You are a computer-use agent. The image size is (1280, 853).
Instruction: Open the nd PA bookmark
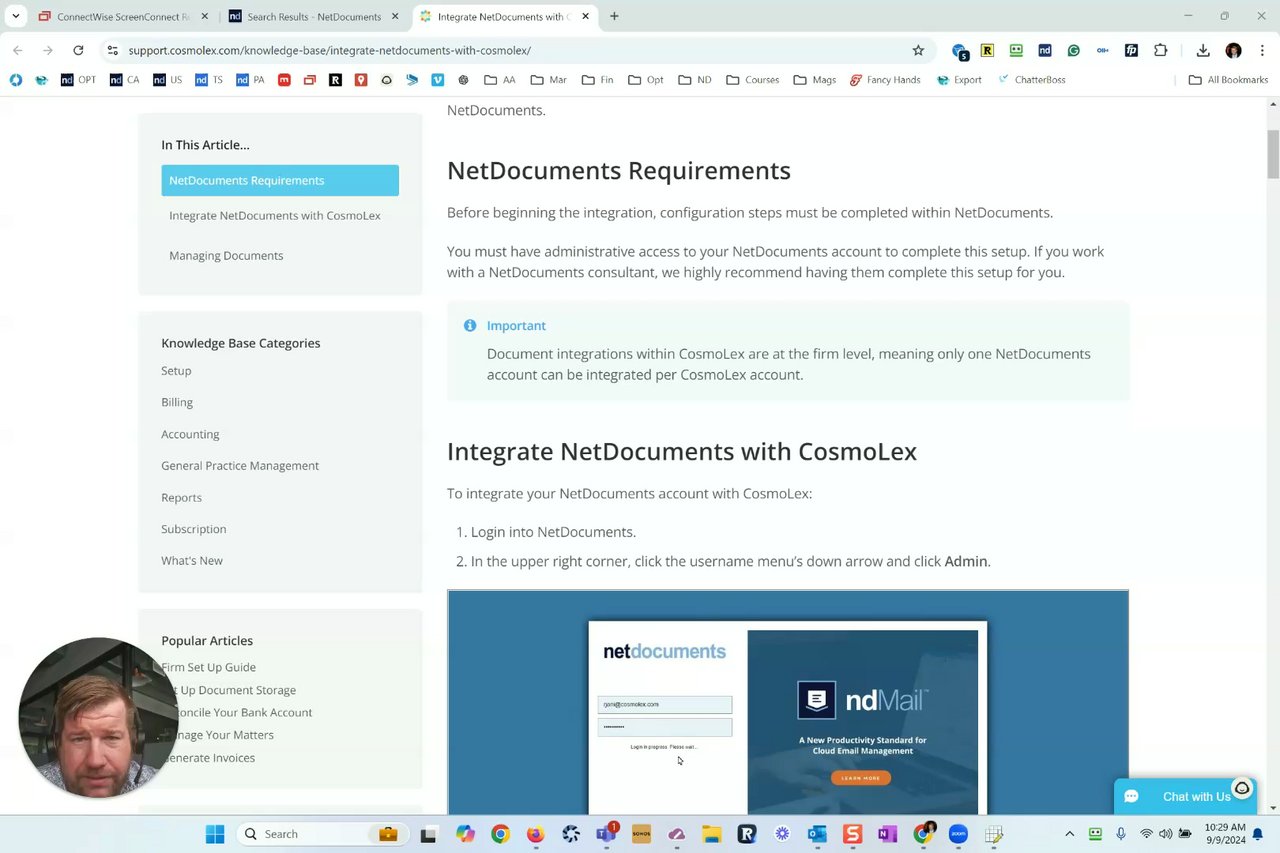point(250,80)
